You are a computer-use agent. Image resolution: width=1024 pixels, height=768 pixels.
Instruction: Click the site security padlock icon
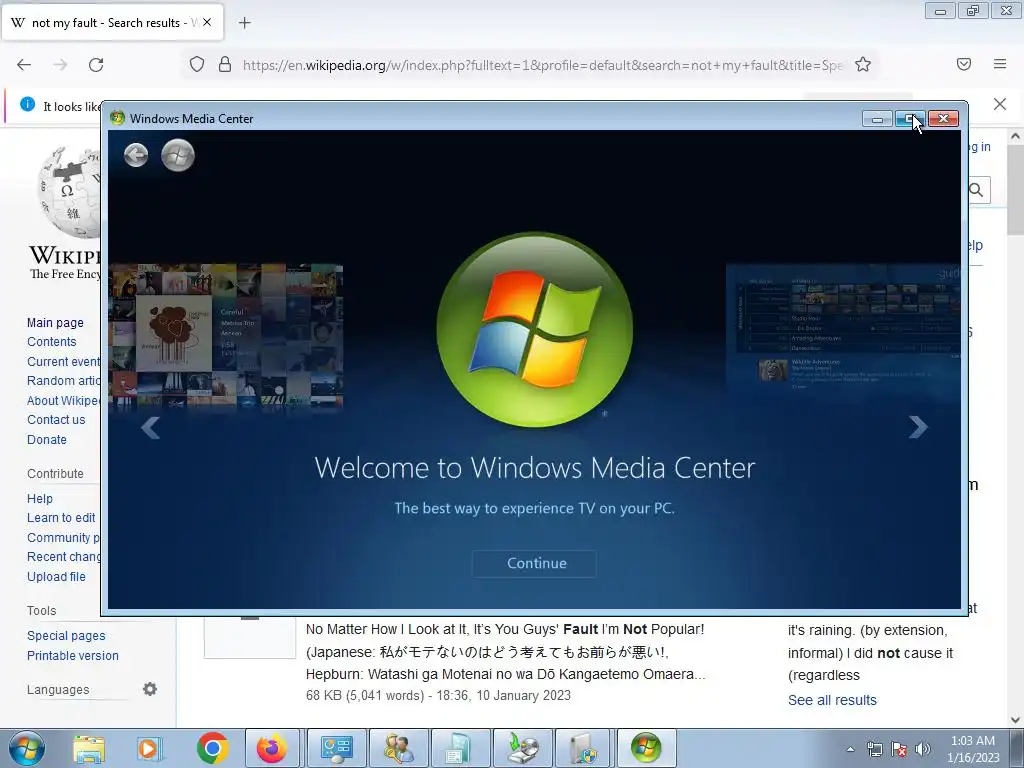point(225,64)
